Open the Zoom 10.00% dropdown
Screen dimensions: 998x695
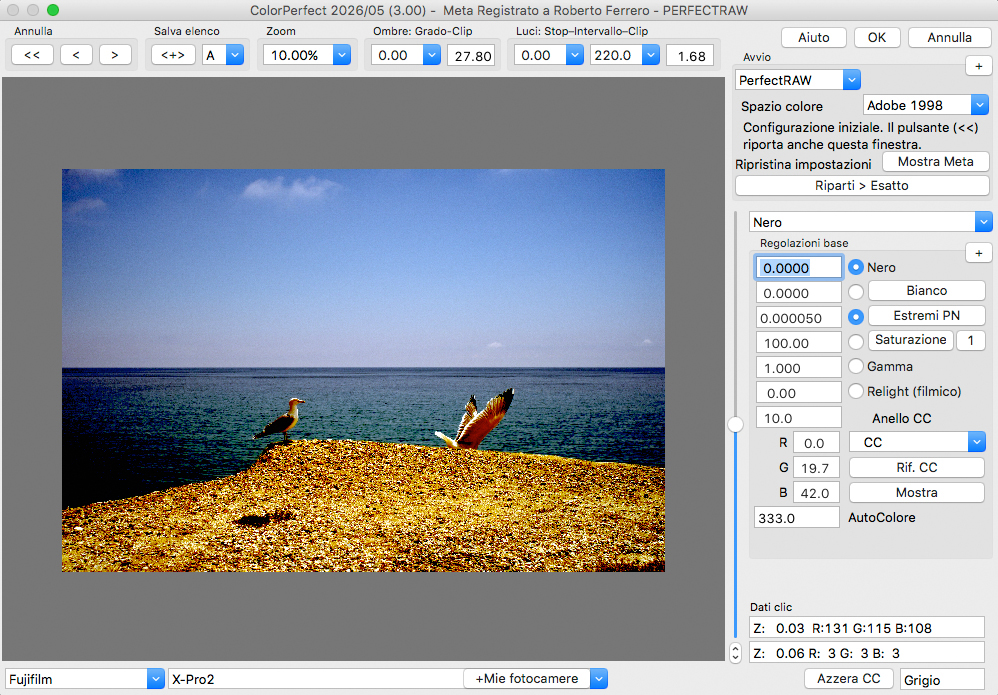[342, 55]
